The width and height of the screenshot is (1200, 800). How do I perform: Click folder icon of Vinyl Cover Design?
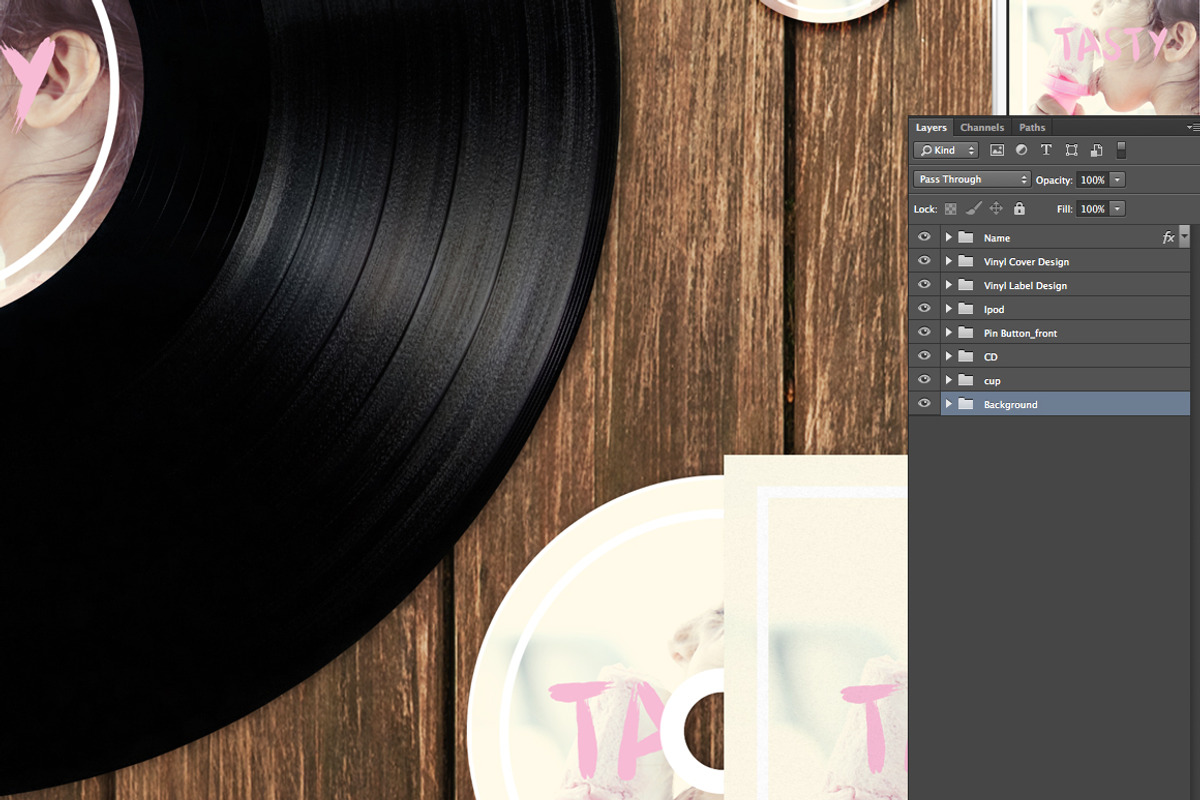tap(965, 261)
